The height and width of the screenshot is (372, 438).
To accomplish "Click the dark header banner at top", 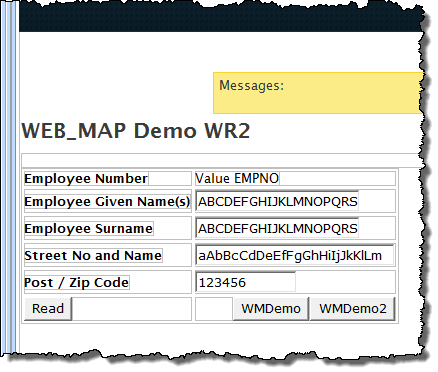I will coord(220,17).
